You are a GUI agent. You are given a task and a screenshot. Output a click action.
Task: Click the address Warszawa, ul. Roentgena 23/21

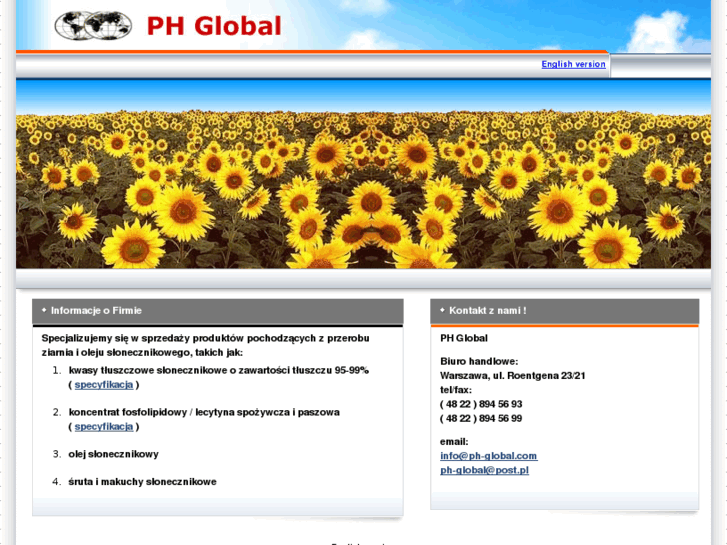[512, 376]
